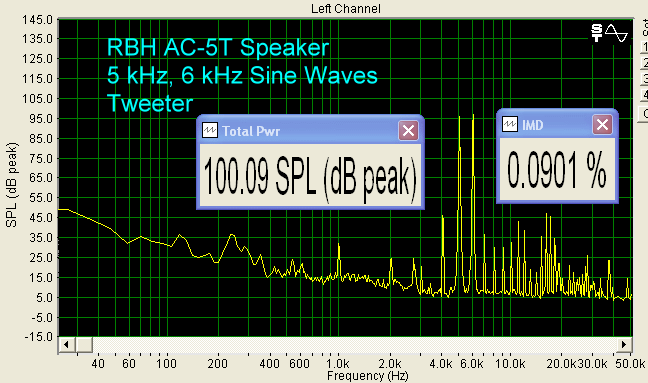Click the 1.0k frequency tick label
The height and width of the screenshot is (383, 648).
(x=338, y=364)
